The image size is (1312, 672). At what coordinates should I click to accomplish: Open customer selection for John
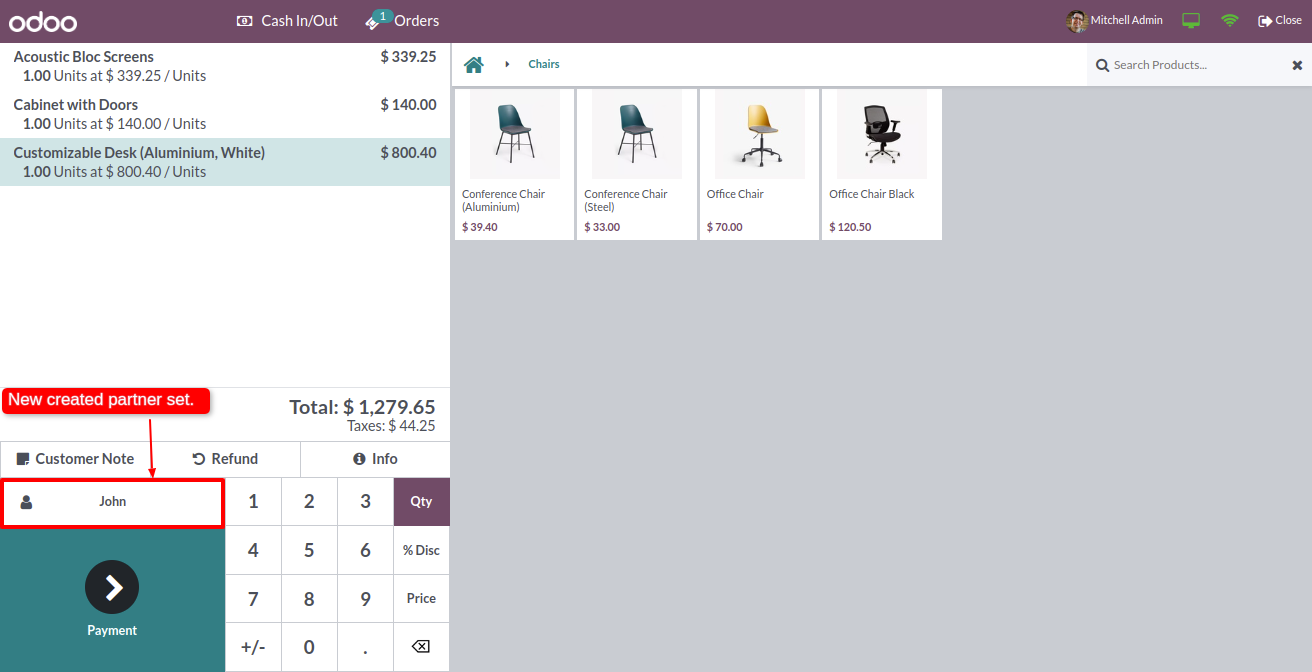[x=112, y=502]
